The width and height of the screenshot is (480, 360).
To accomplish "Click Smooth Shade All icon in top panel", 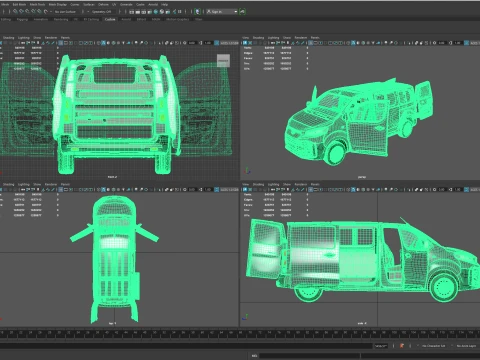I will 103,189.
